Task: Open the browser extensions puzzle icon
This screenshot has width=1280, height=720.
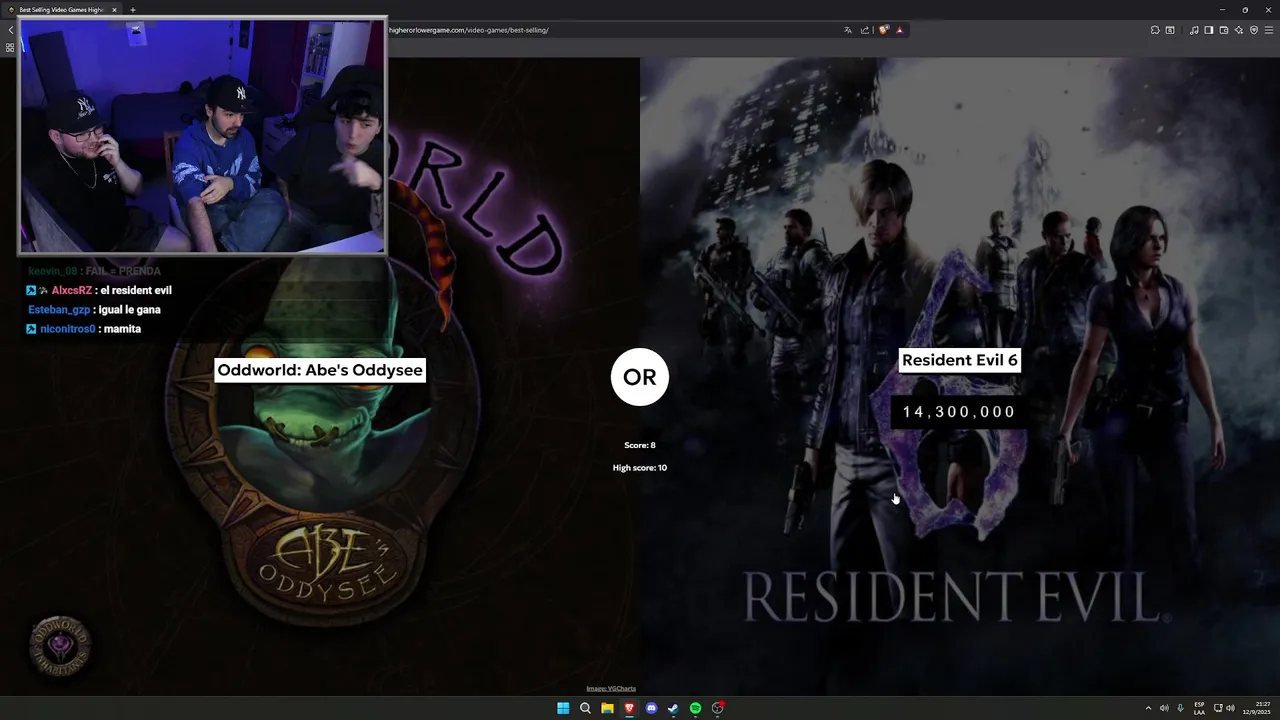Action: click(1155, 30)
